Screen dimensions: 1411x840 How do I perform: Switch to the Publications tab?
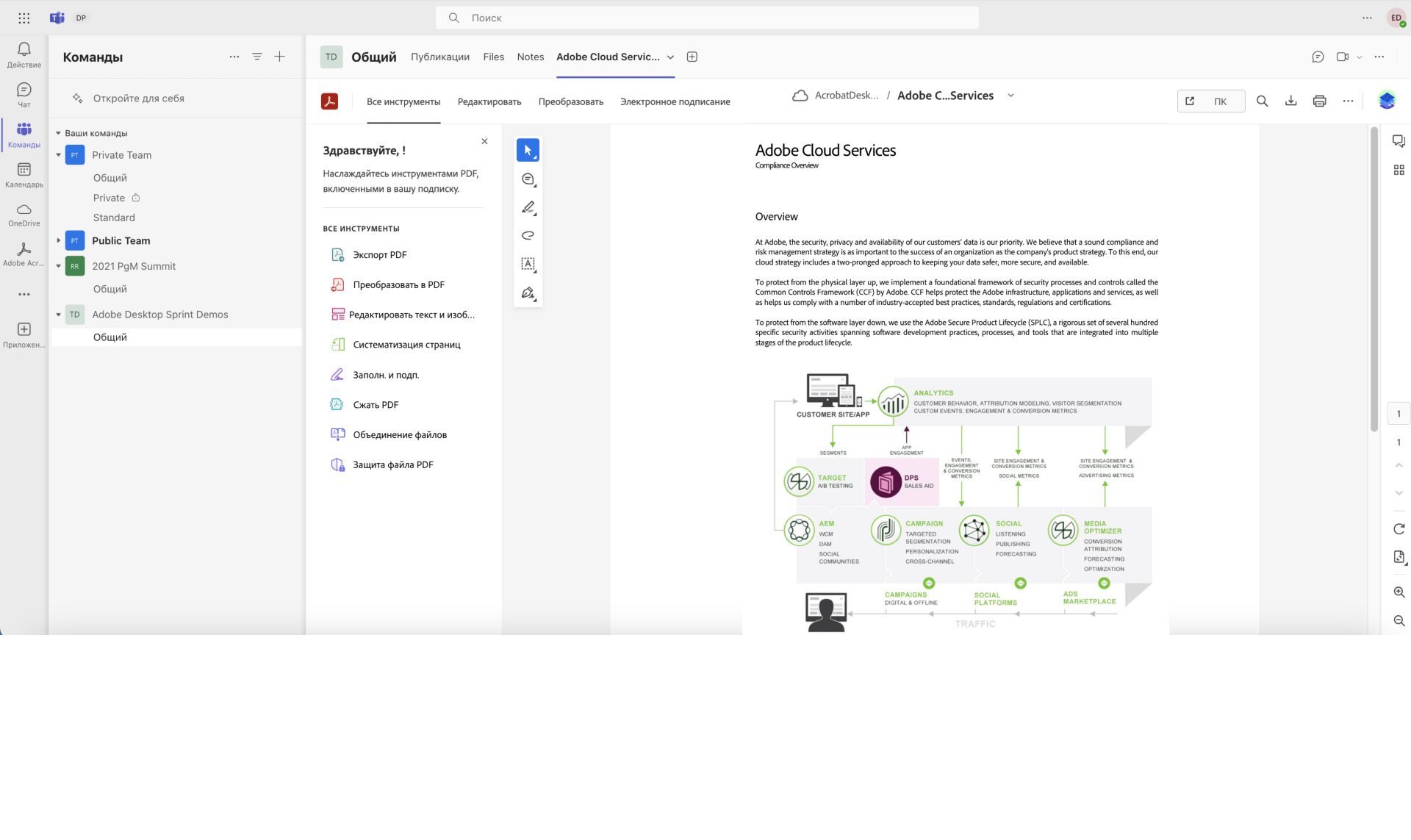click(439, 57)
